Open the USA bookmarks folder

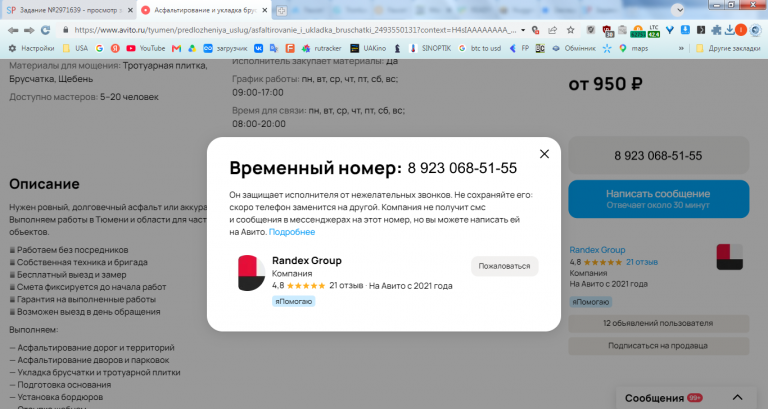75,48
